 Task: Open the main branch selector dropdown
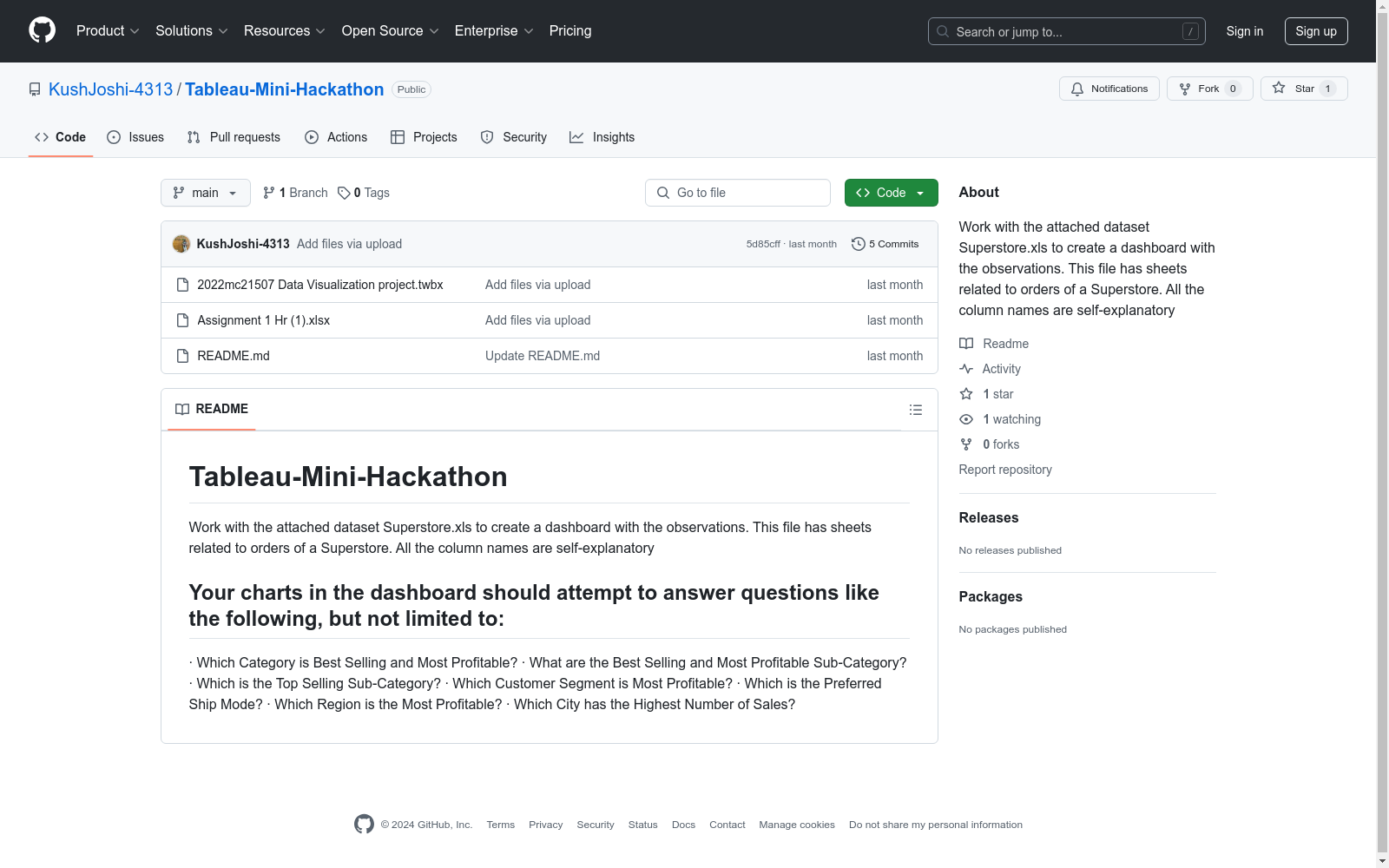coord(206,193)
